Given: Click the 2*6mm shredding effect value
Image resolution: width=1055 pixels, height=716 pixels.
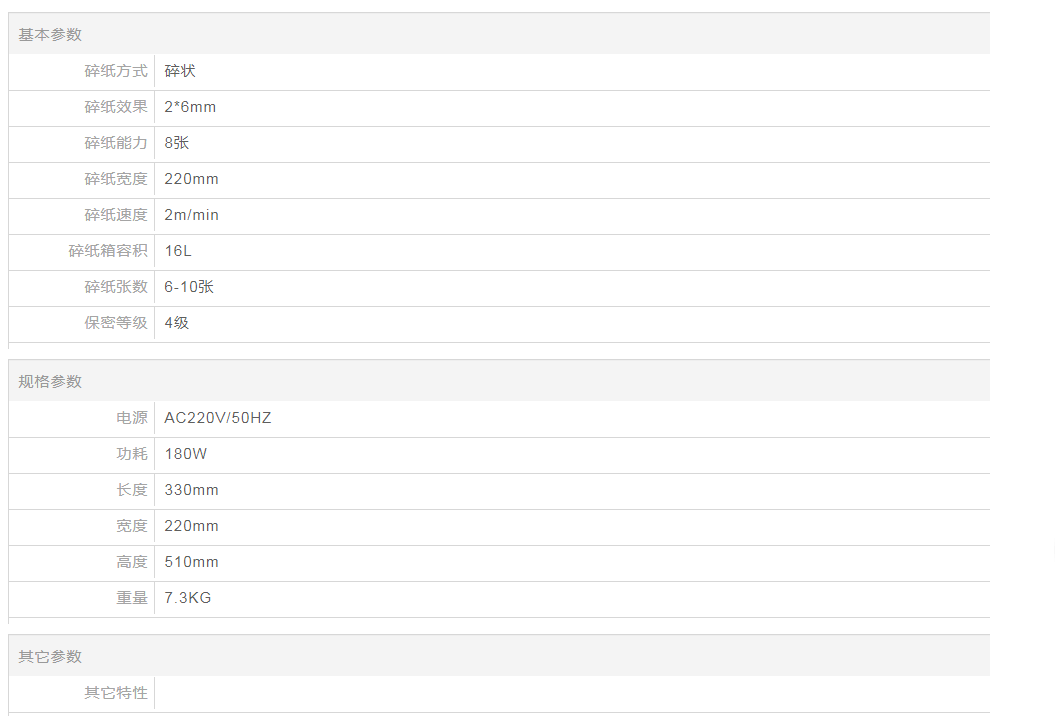Looking at the screenshot, I should click(x=190, y=107).
